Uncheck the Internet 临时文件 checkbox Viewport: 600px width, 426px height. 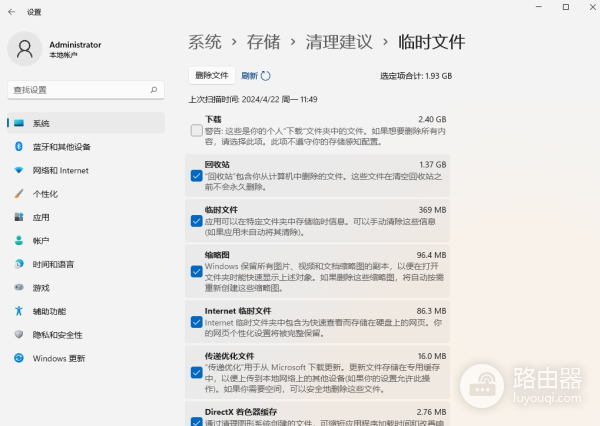(196, 321)
